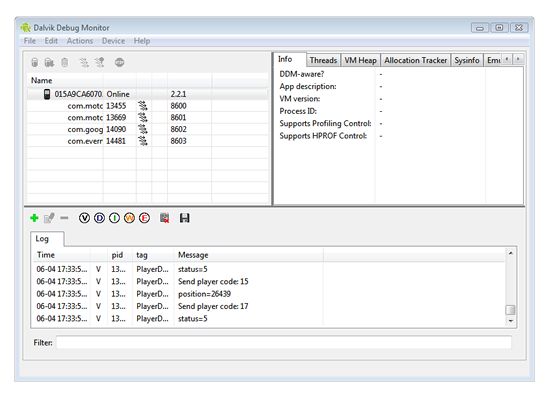Click the tabs left scroll arrow

pyautogui.click(x=507, y=59)
